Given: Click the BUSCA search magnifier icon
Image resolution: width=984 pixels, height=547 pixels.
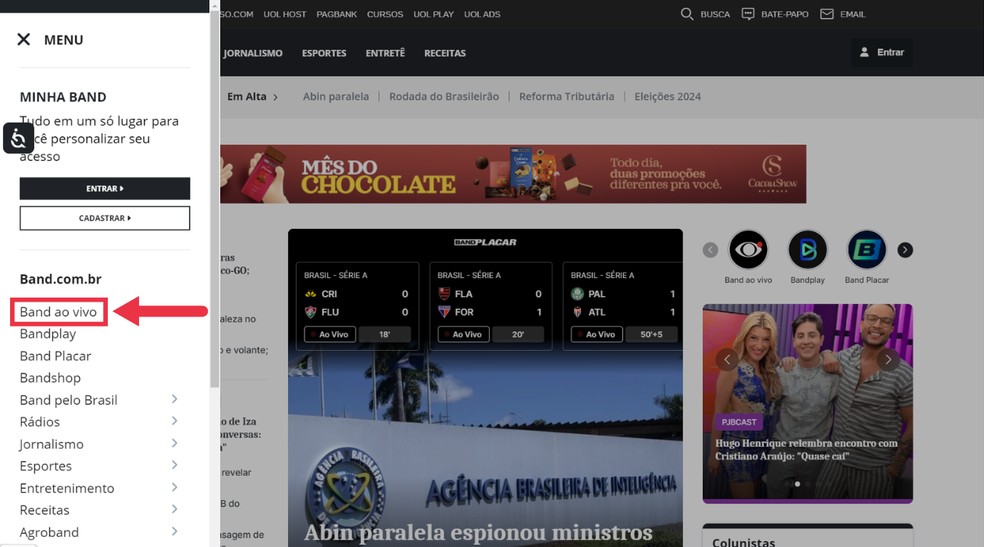Looking at the screenshot, I should [x=687, y=14].
